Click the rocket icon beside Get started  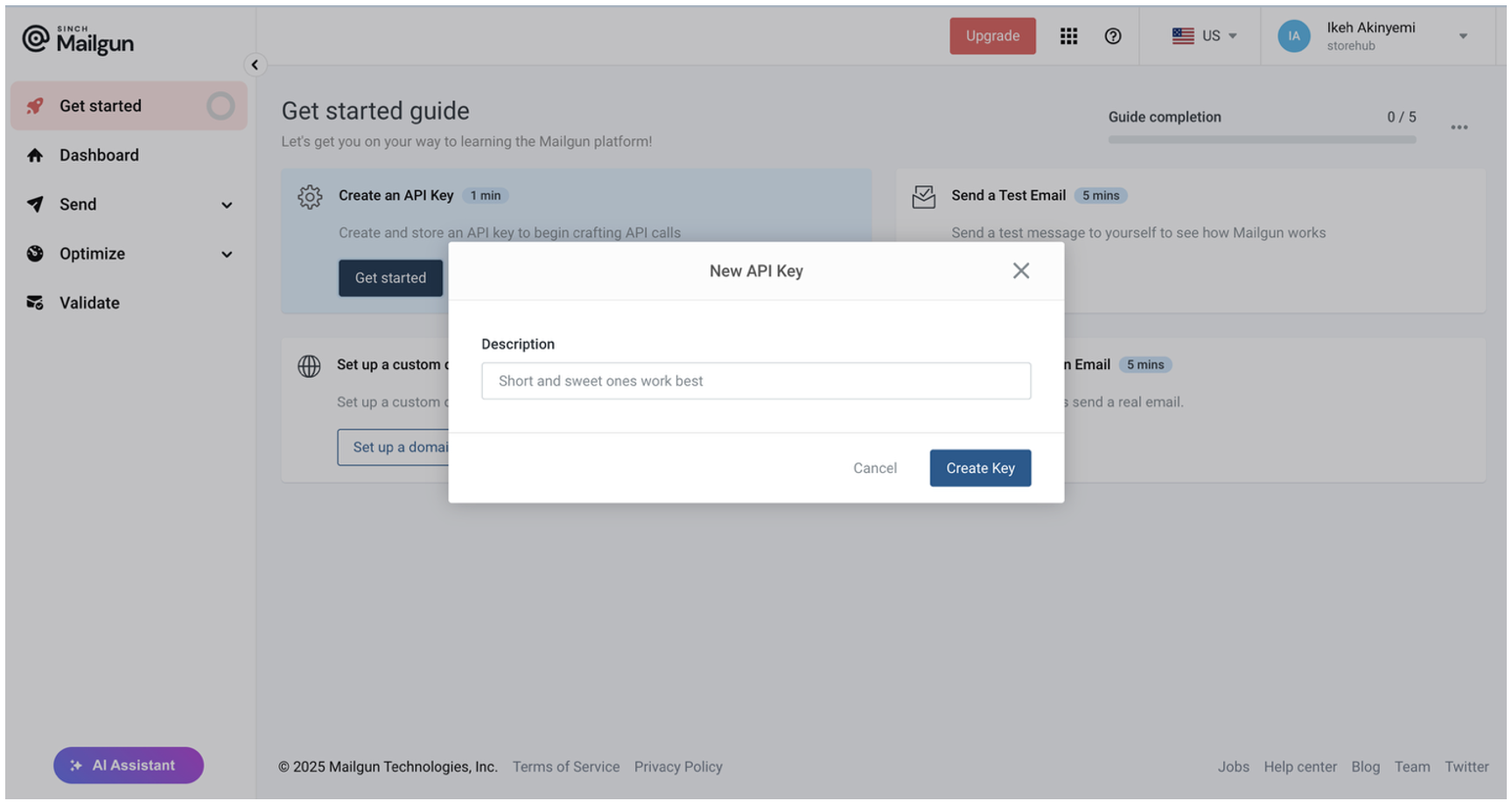coord(35,106)
